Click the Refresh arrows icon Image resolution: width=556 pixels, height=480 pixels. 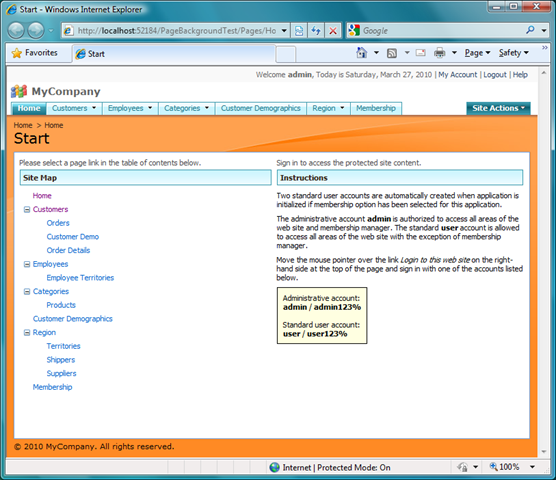tap(316, 31)
